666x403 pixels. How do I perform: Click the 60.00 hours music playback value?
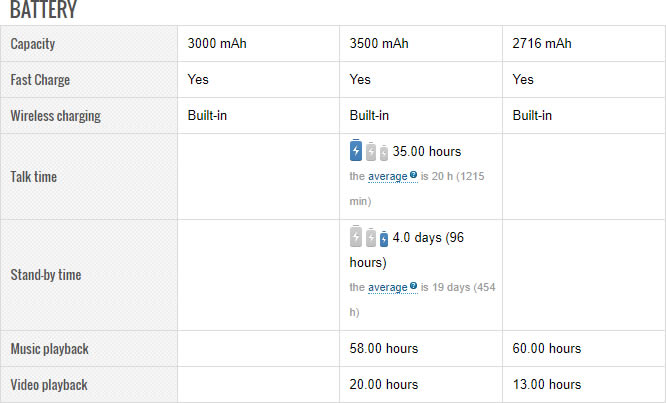click(547, 349)
